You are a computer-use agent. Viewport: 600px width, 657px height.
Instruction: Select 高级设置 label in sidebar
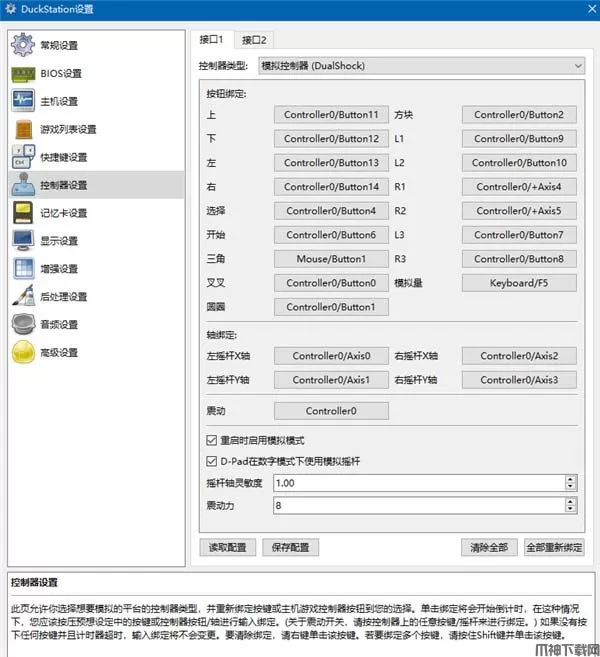59,352
